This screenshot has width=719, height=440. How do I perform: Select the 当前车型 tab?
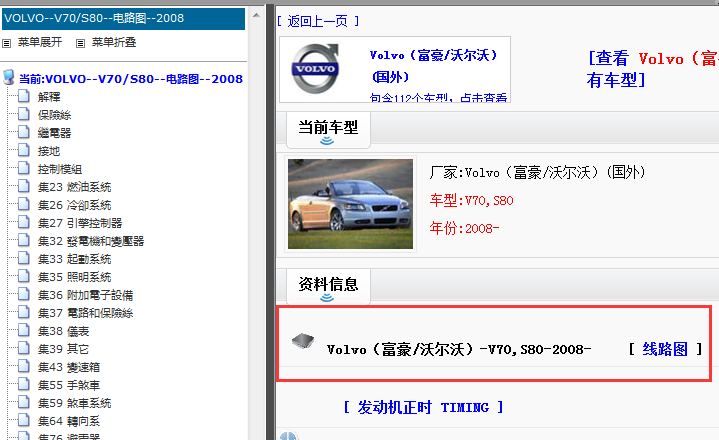tap(328, 128)
